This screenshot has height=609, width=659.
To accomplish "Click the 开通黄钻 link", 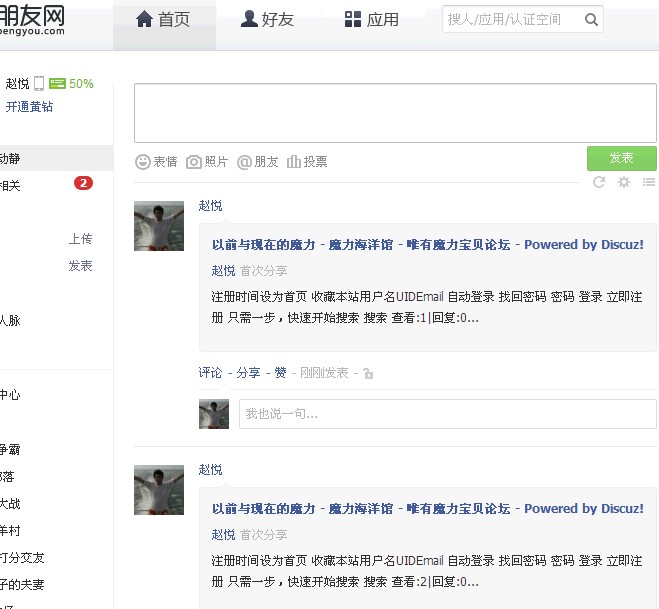I will 30,107.
